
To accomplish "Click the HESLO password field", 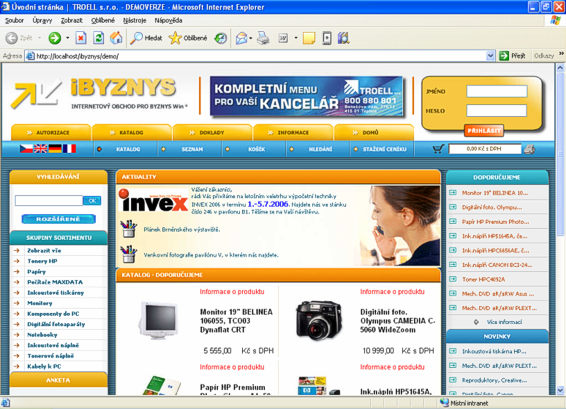I will coord(497,110).
